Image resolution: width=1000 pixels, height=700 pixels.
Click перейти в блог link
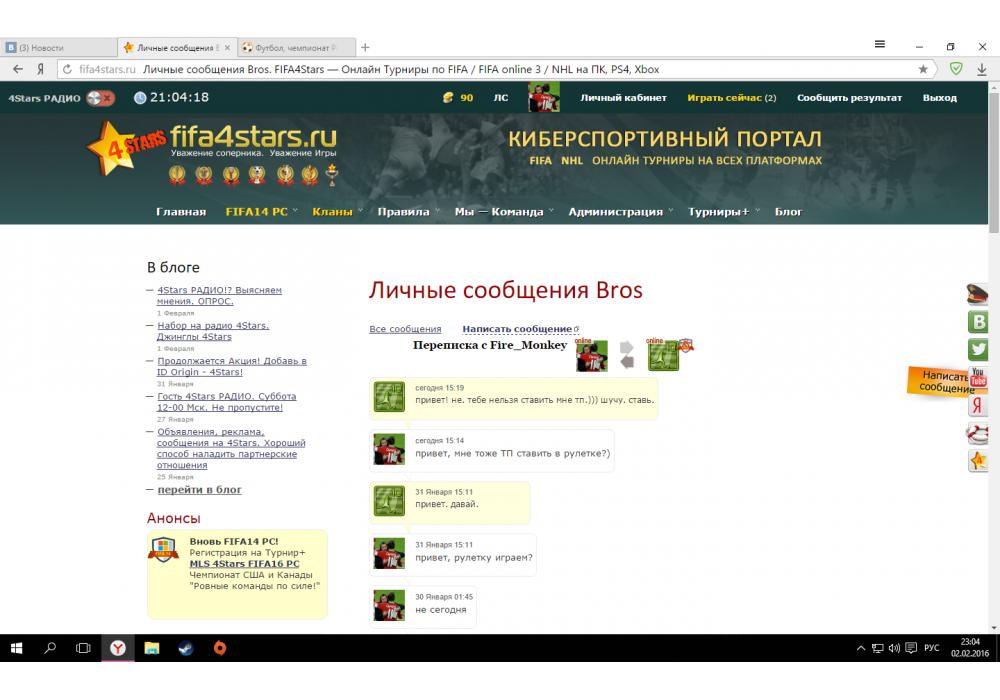[x=200, y=490]
